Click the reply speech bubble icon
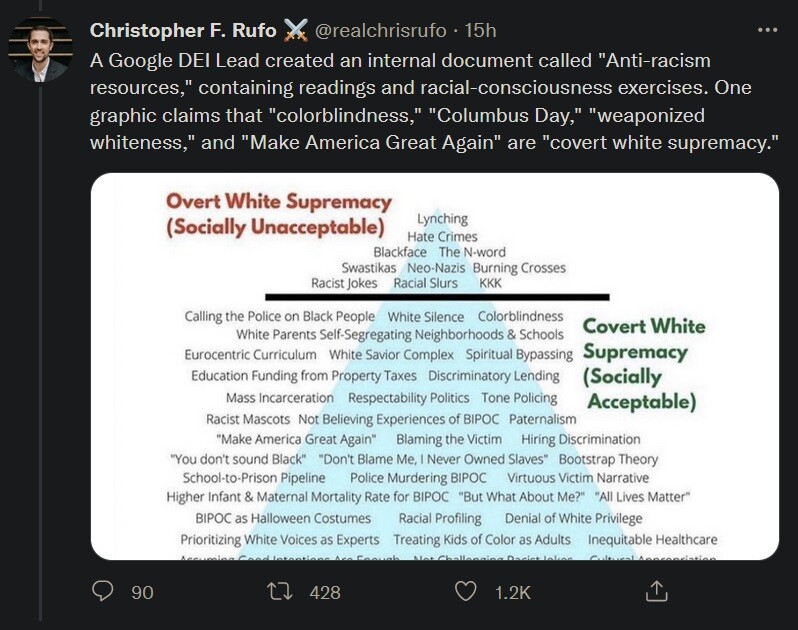 pos(103,591)
